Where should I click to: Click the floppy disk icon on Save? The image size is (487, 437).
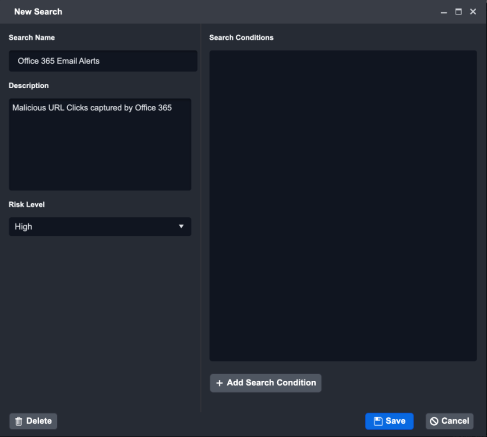point(378,421)
